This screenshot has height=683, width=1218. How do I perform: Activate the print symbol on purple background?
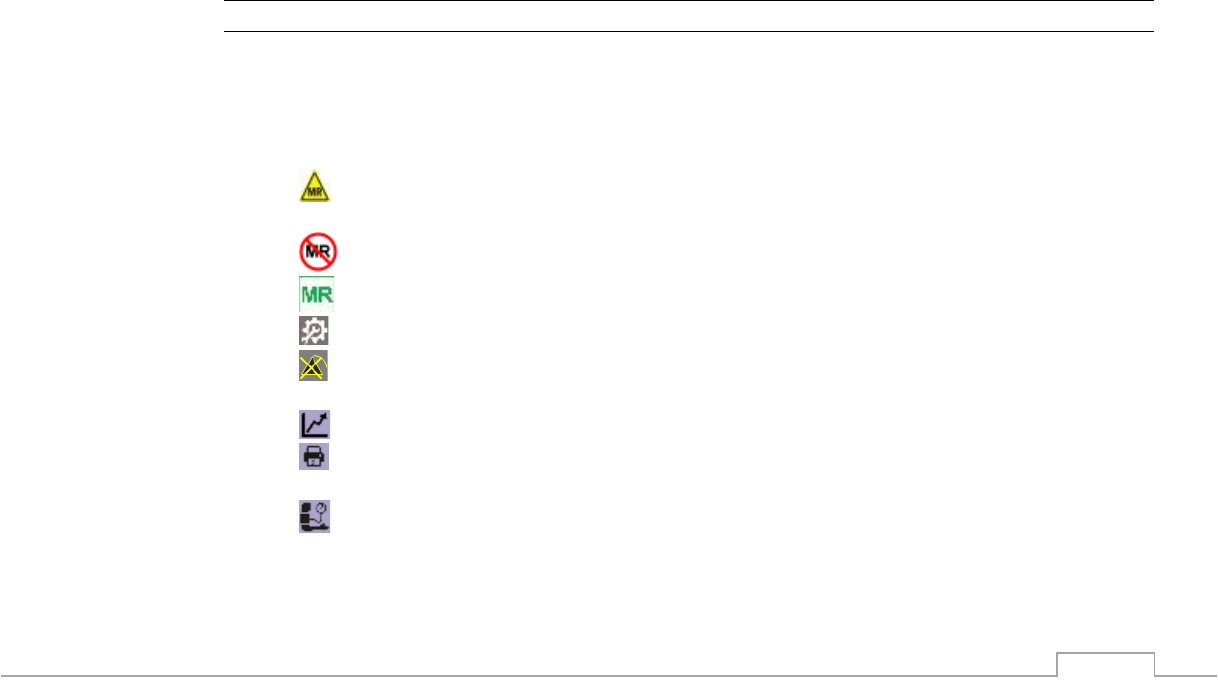click(x=315, y=456)
